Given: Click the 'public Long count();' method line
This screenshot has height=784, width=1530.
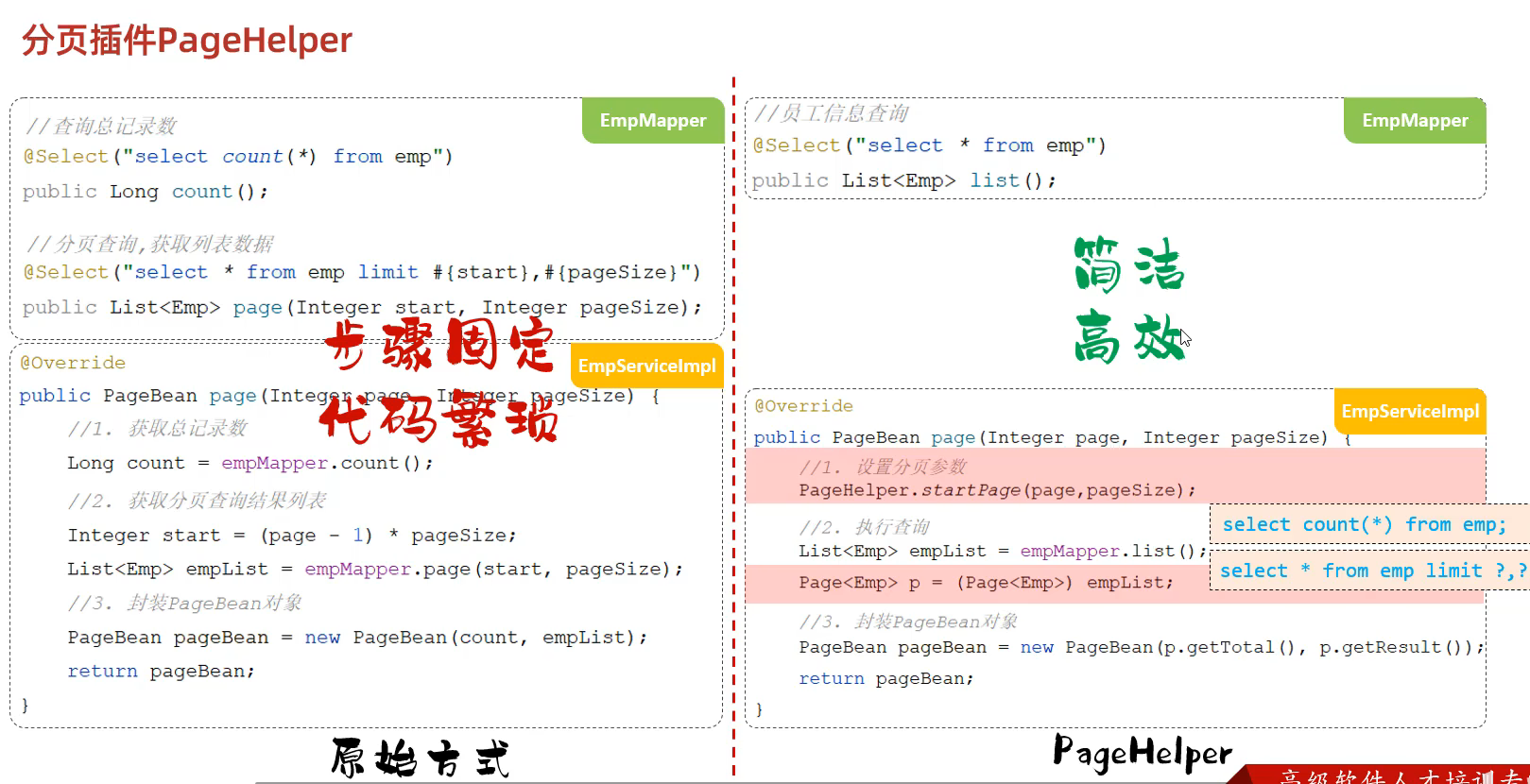Looking at the screenshot, I should pyautogui.click(x=146, y=192).
